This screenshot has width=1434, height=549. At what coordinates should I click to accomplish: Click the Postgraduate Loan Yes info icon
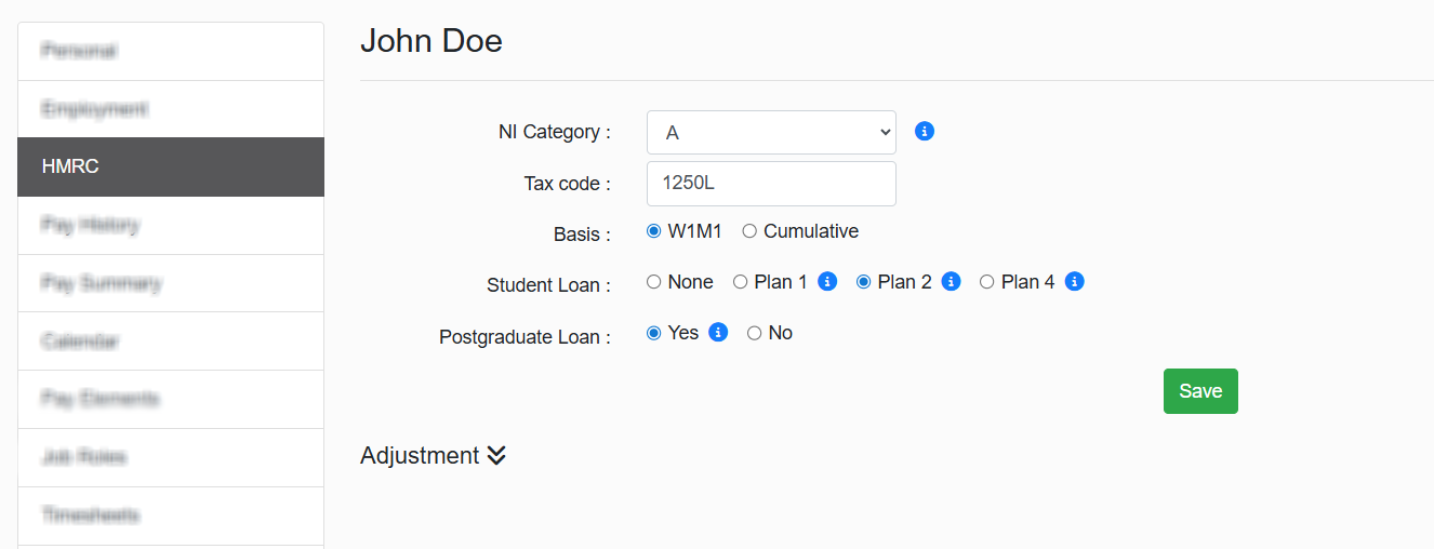[x=718, y=333]
